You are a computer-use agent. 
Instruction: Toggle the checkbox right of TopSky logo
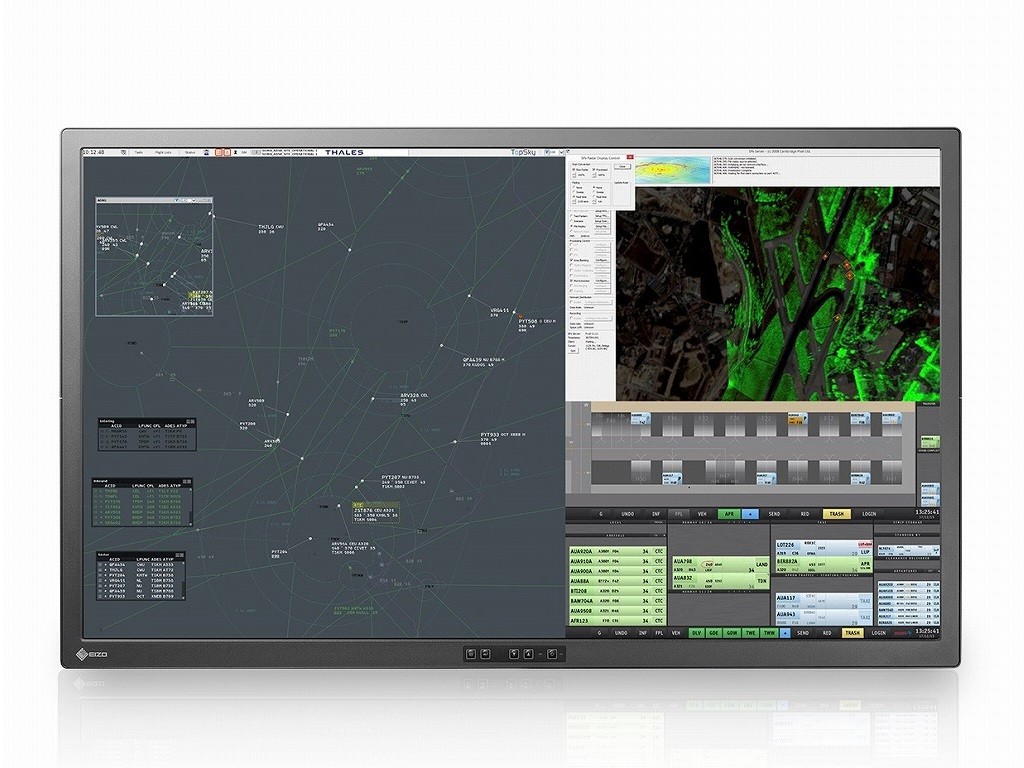point(547,152)
